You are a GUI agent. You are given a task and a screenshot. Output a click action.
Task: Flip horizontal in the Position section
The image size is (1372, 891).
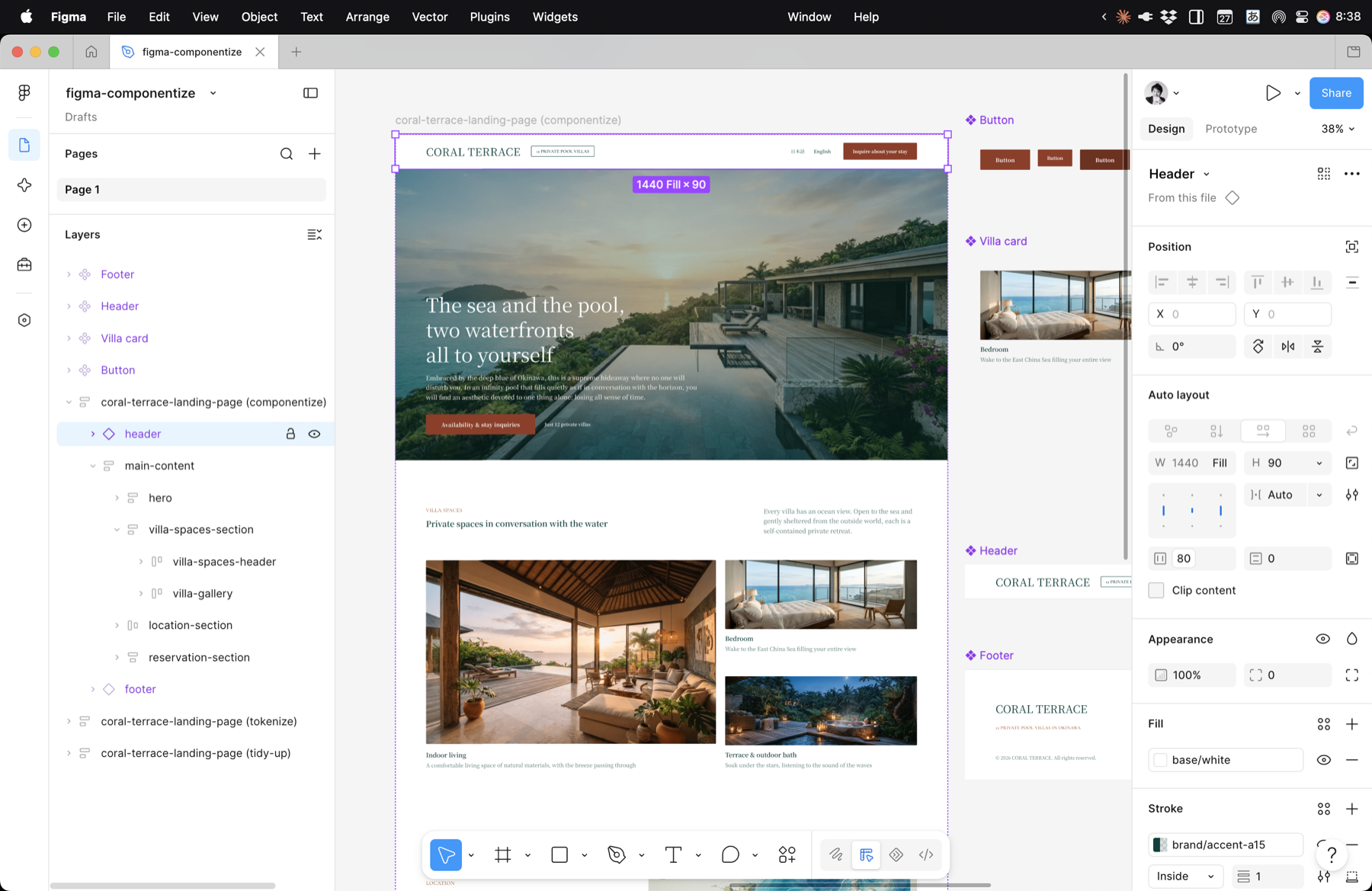coord(1288,347)
